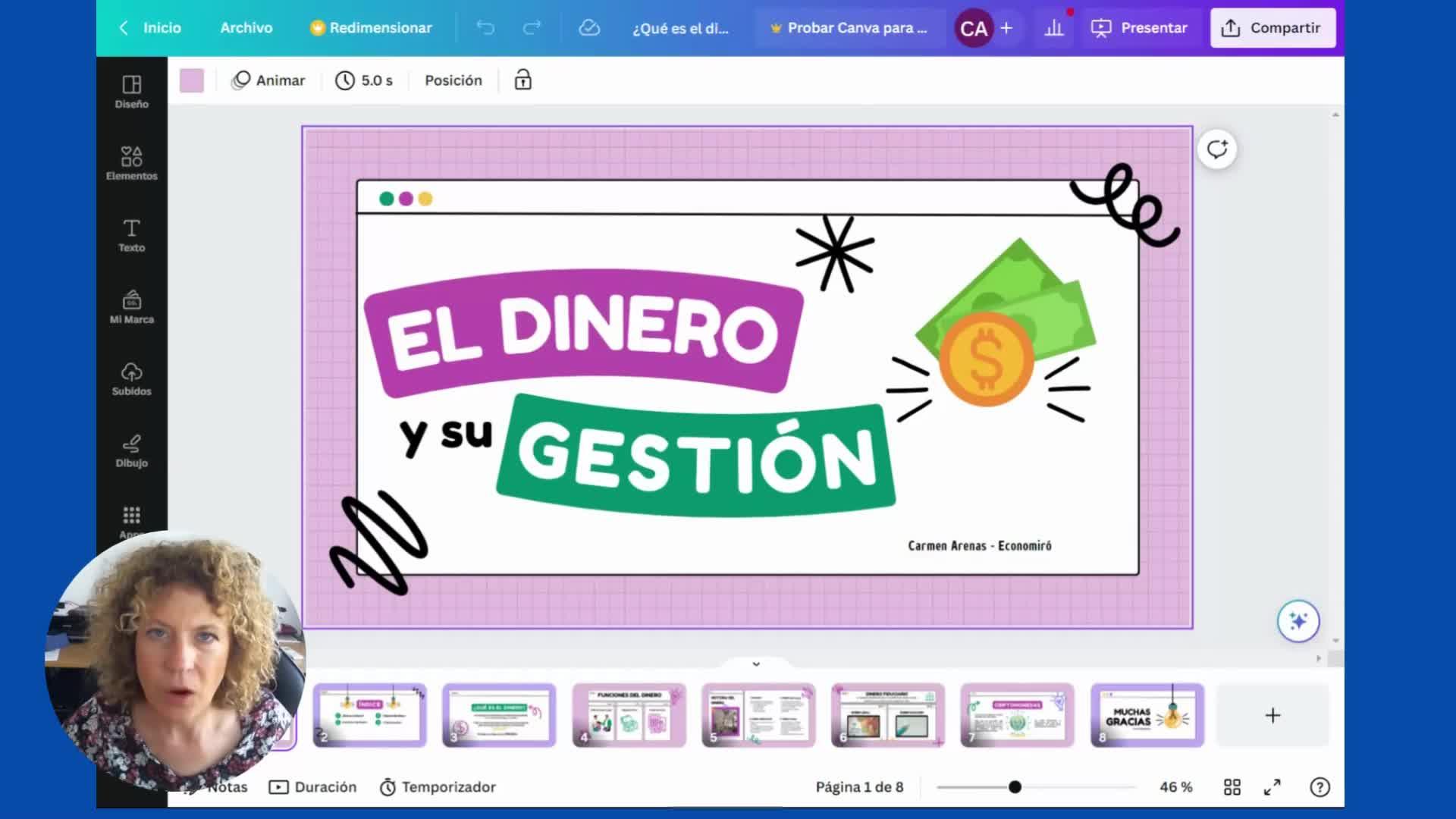The image size is (1456, 819).
Task: Open the Archivo menu
Action: click(246, 28)
